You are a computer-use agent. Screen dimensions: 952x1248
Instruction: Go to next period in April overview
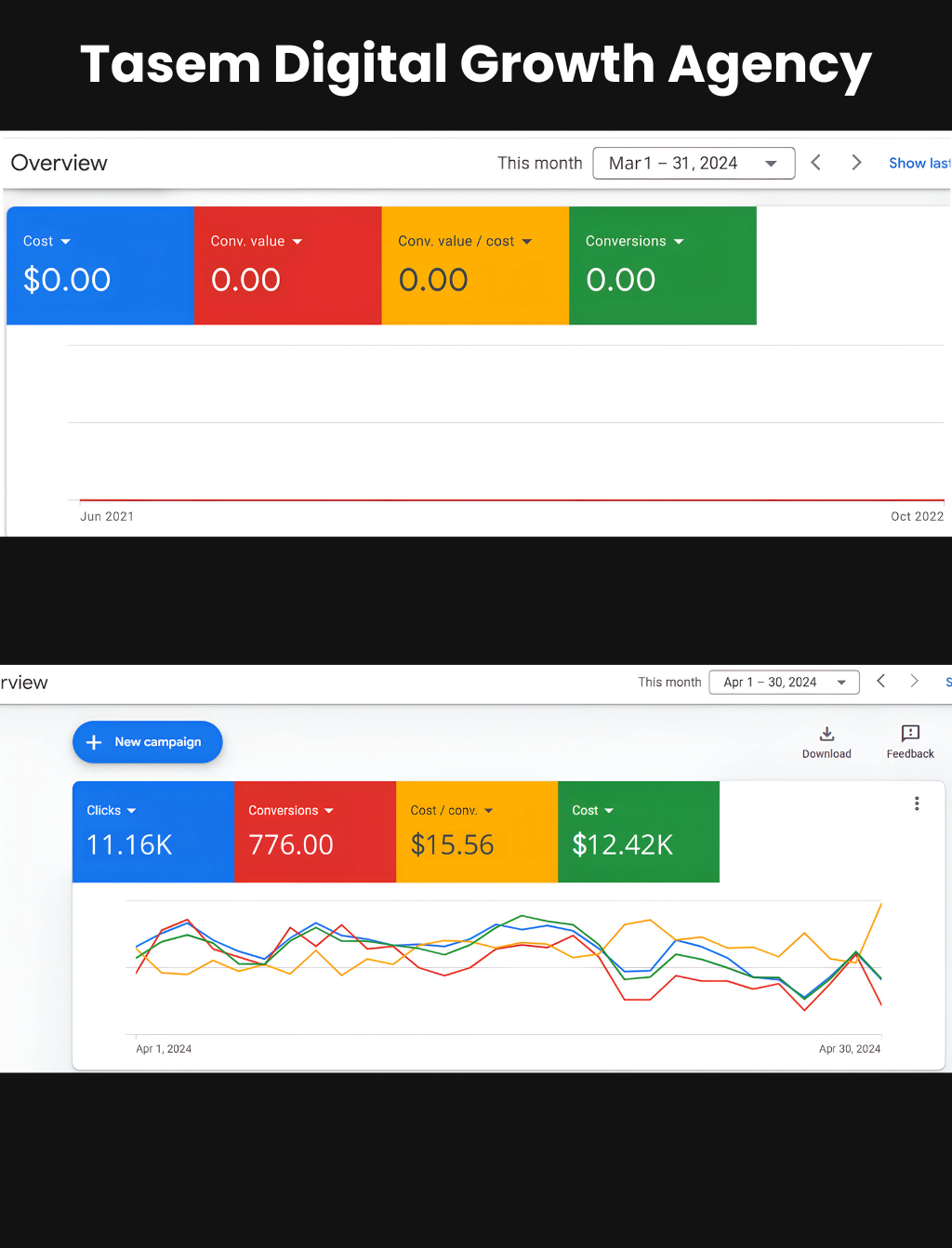(x=914, y=682)
